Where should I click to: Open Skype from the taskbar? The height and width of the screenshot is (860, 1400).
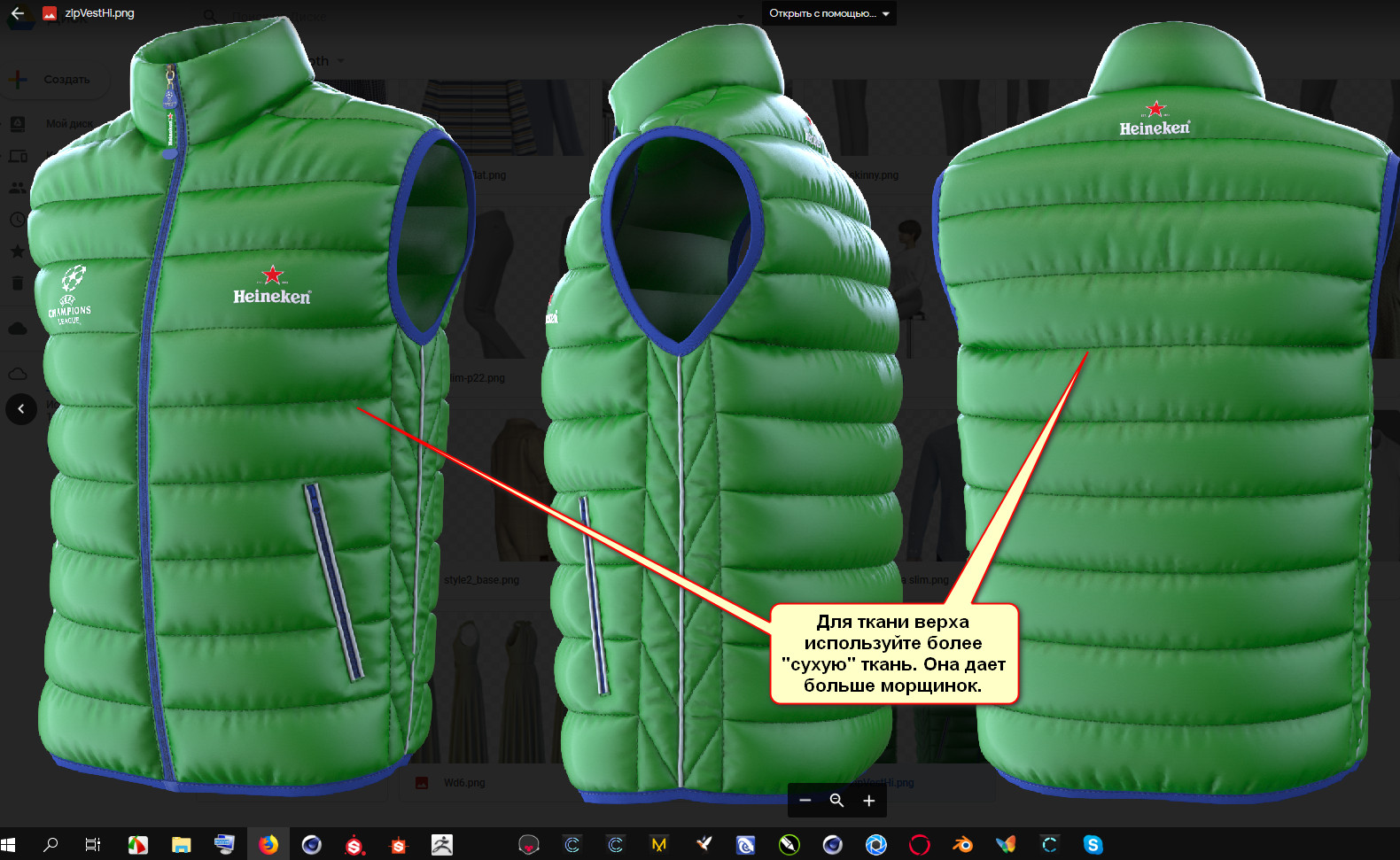1093,845
